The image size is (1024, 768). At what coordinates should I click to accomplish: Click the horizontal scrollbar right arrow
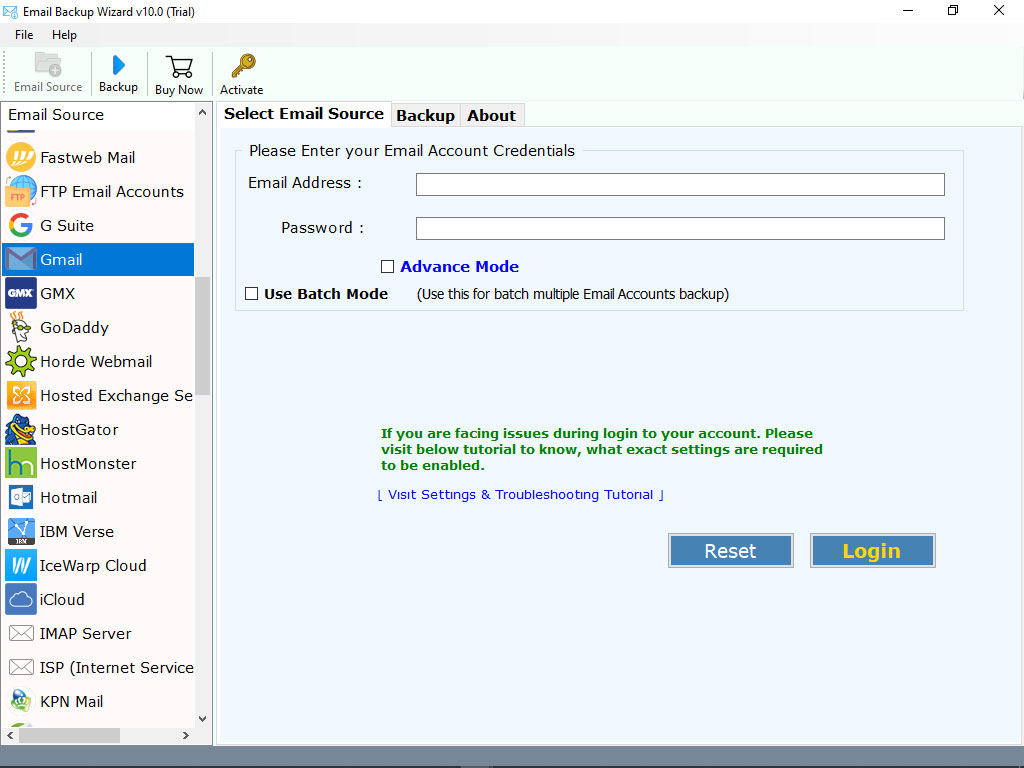[x=186, y=735]
